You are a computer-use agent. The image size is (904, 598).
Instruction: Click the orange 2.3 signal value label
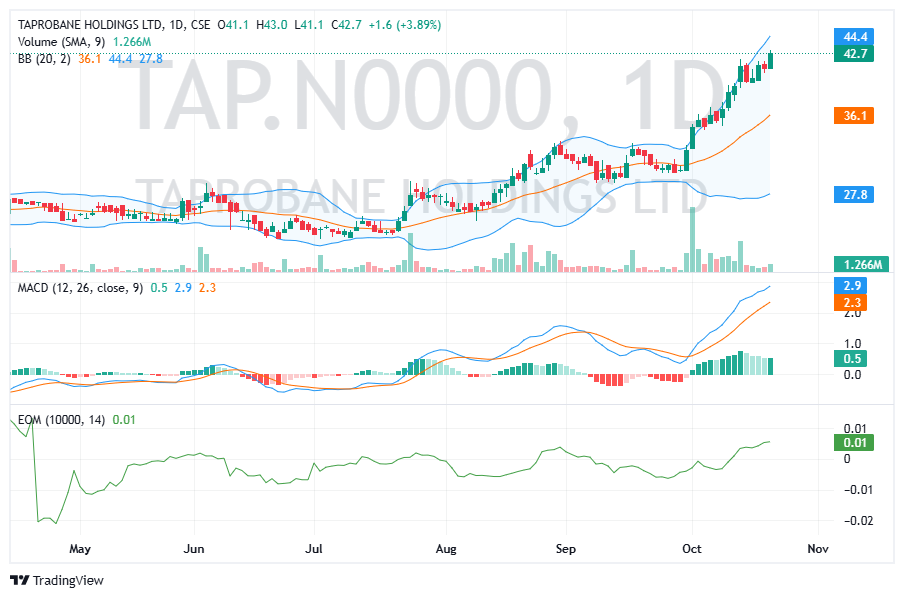pyautogui.click(x=852, y=302)
